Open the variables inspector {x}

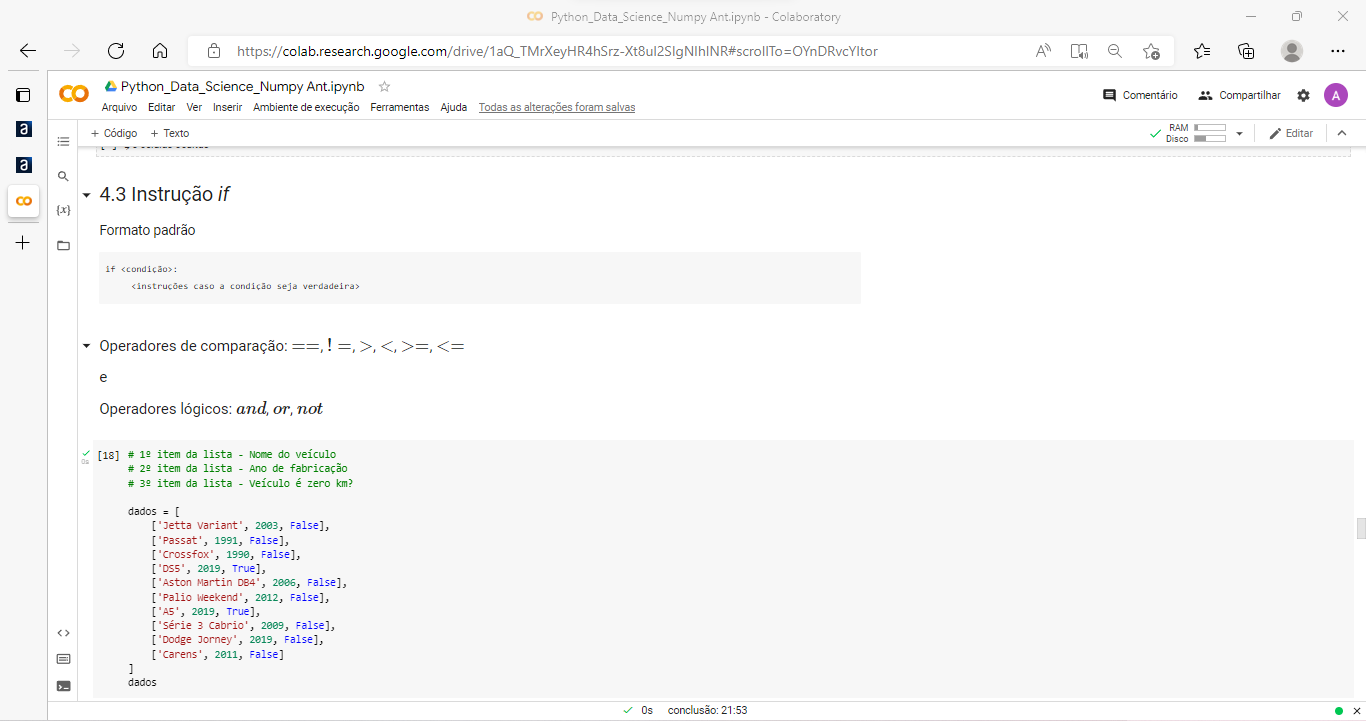tap(64, 210)
